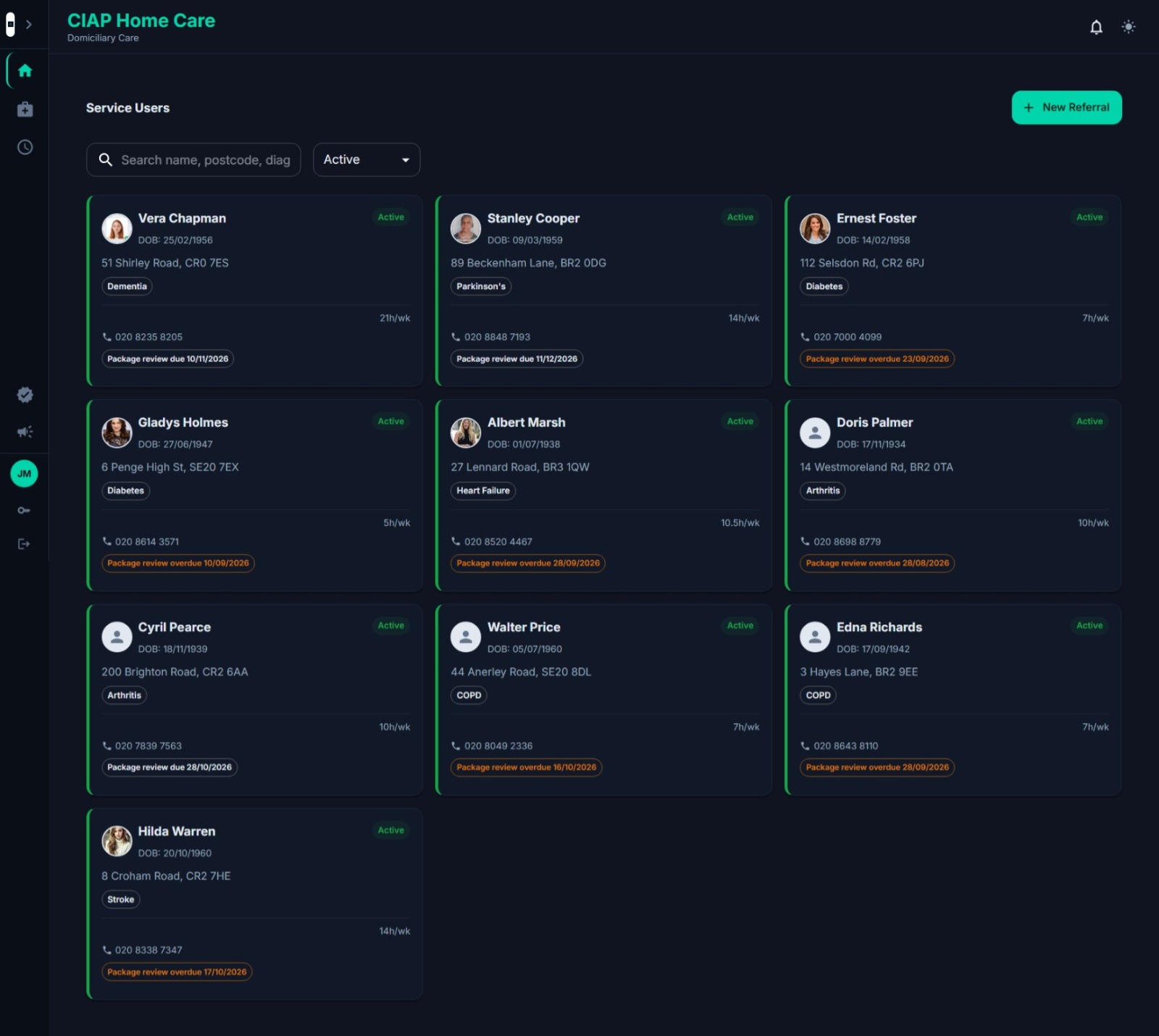Click the verified badge sidebar icon
1159x1036 pixels.
click(x=25, y=395)
